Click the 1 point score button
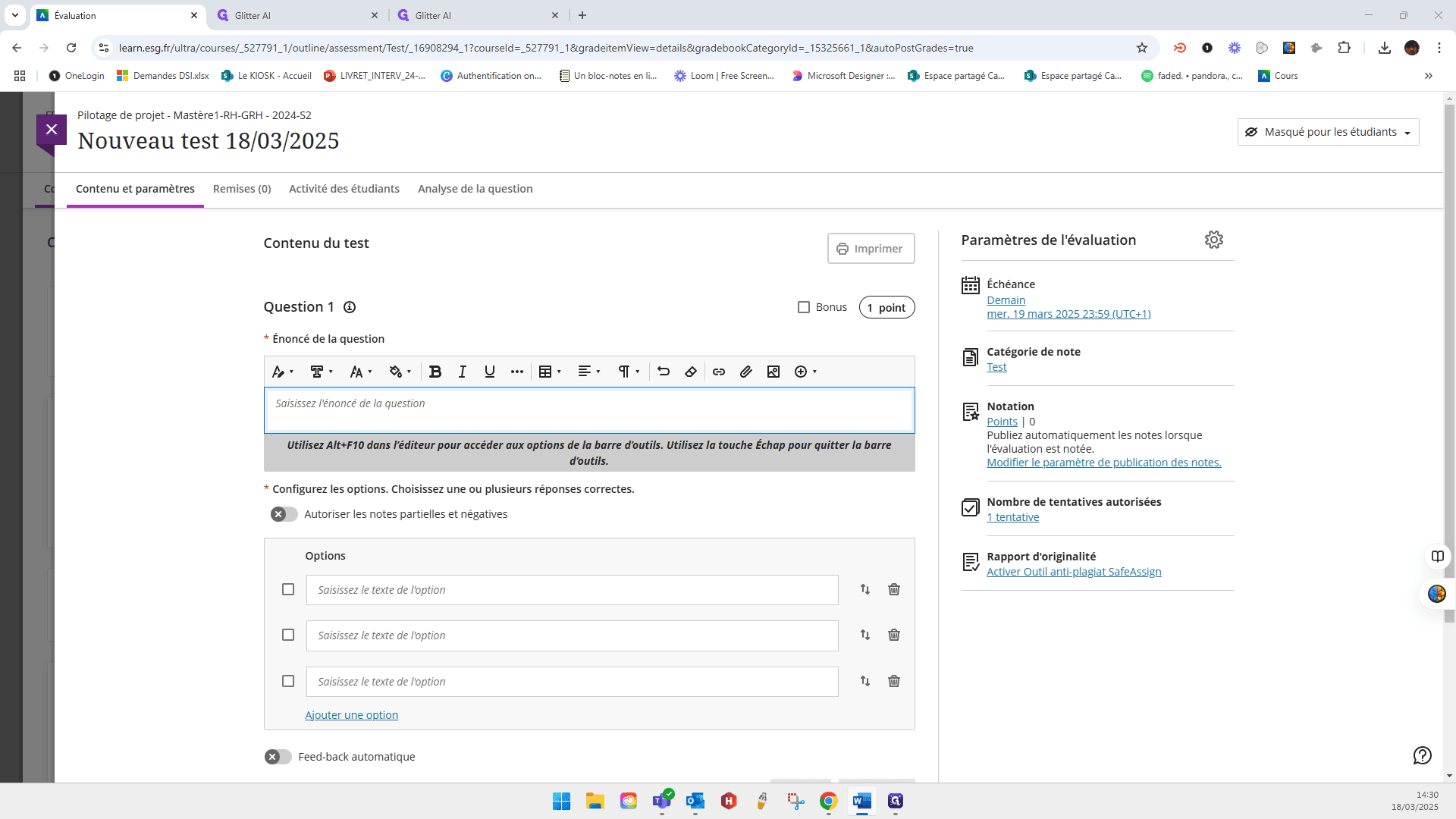 pyautogui.click(x=886, y=308)
